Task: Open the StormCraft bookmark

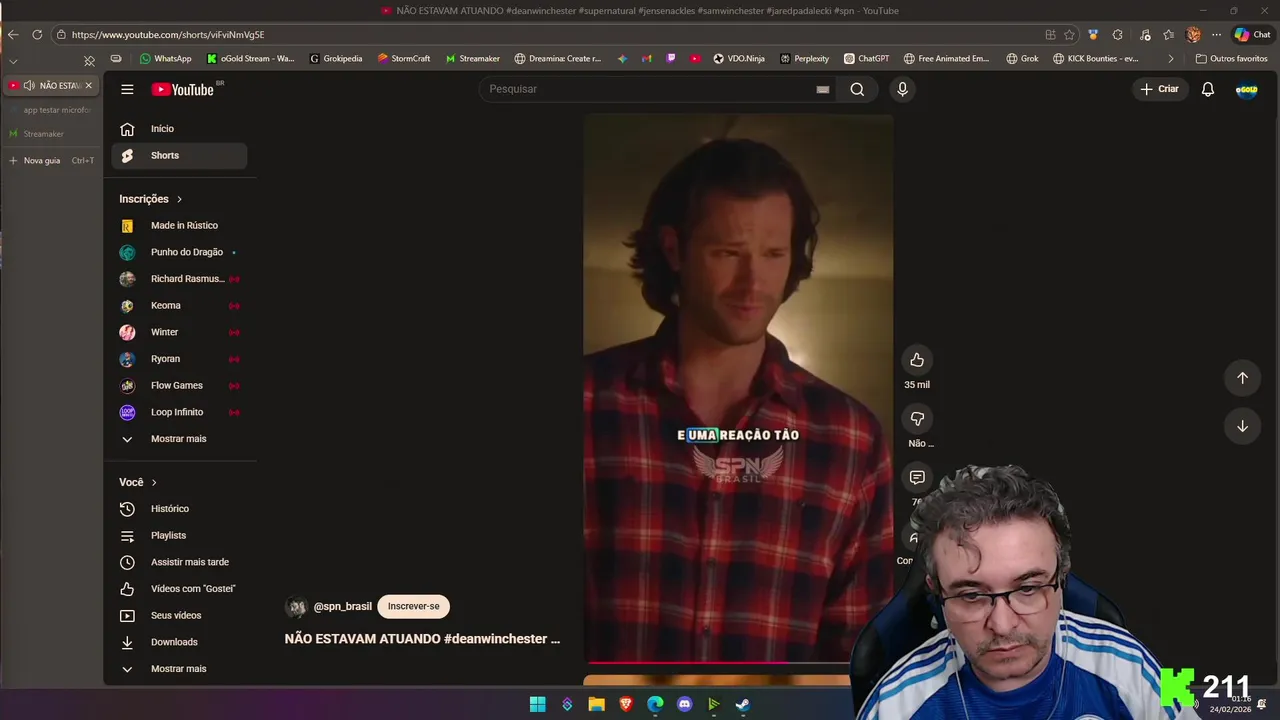Action: pos(404,58)
